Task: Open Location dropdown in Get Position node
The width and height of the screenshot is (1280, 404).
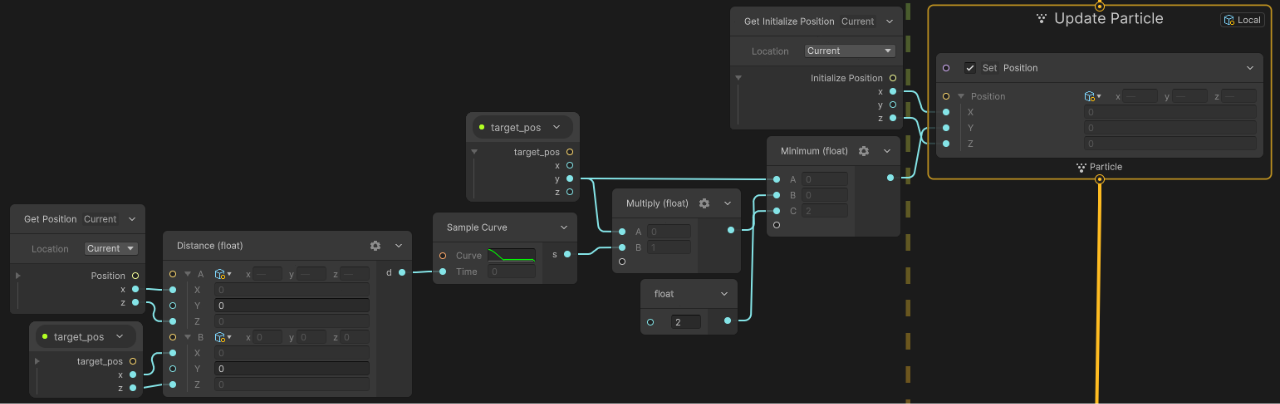Action: point(110,248)
